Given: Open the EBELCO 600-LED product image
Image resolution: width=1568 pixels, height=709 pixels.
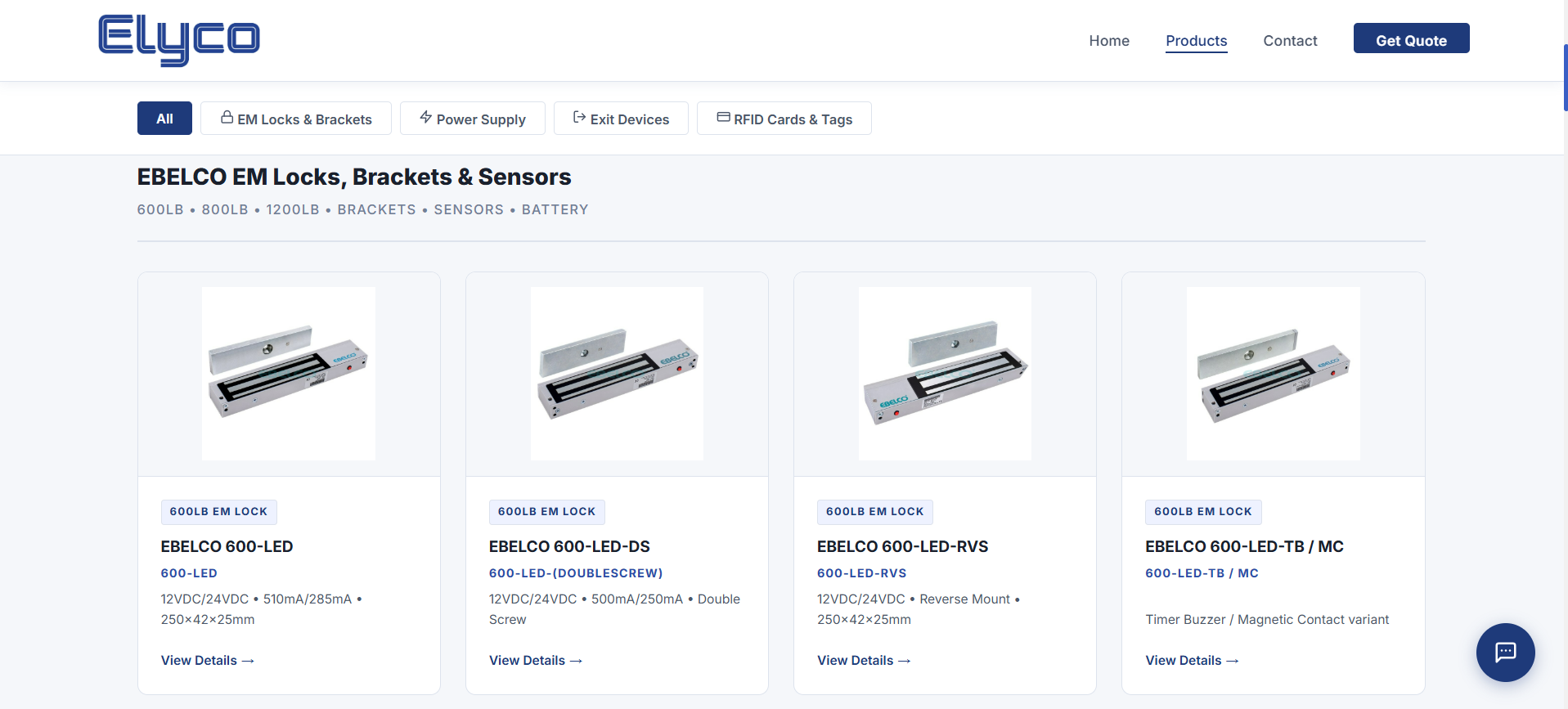Looking at the screenshot, I should pyautogui.click(x=289, y=374).
